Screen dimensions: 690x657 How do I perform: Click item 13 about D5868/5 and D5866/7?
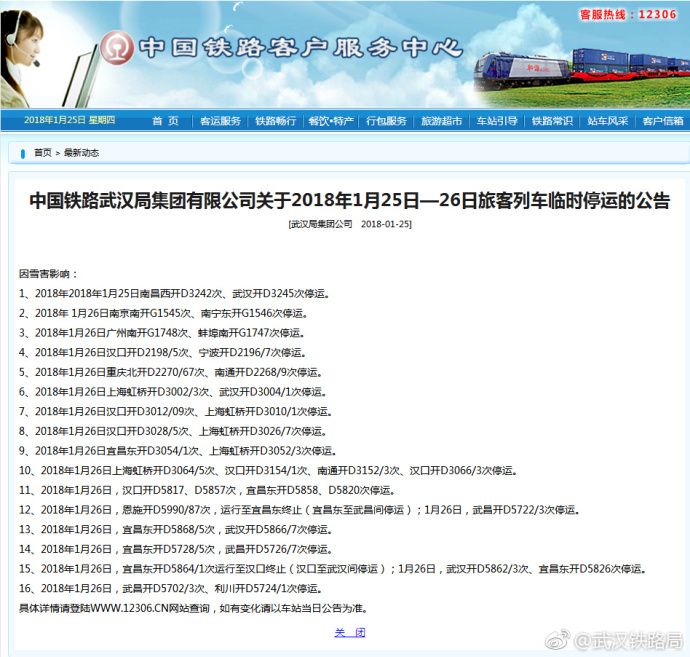point(176,529)
